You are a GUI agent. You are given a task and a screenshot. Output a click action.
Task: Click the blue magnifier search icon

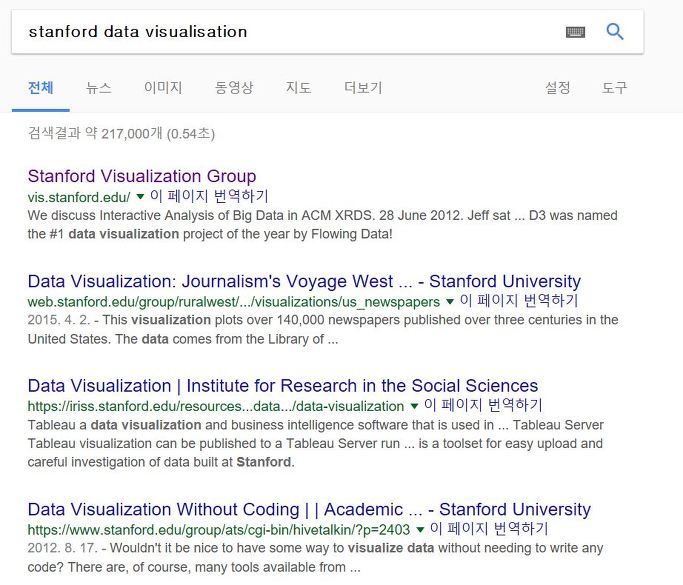pyautogui.click(x=615, y=32)
